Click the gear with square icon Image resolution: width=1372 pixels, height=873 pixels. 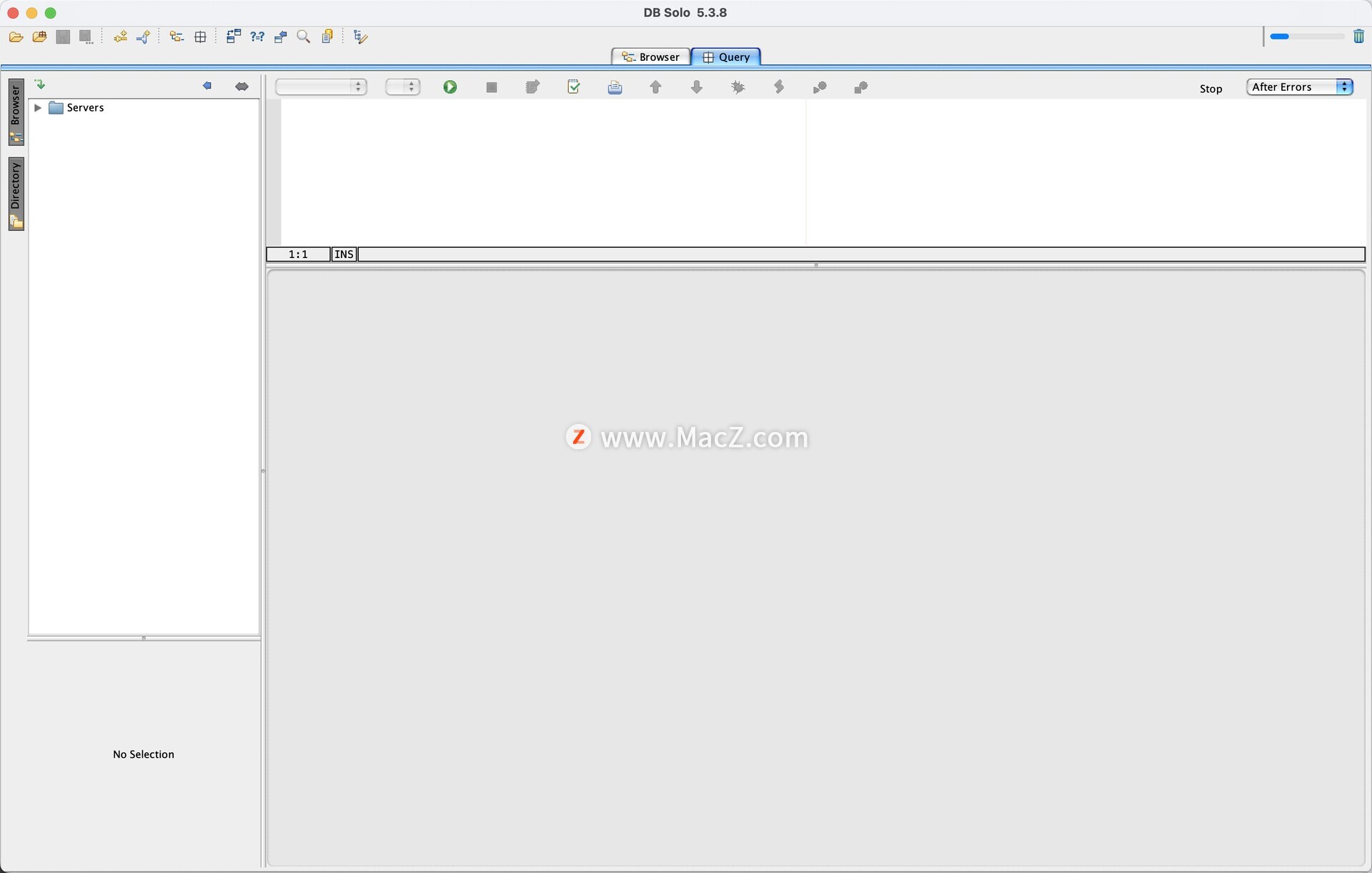[861, 87]
